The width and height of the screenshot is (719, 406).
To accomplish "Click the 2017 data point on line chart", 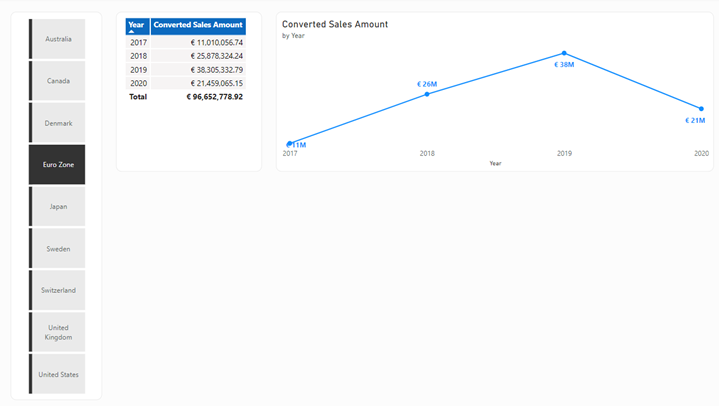I will click(x=290, y=143).
